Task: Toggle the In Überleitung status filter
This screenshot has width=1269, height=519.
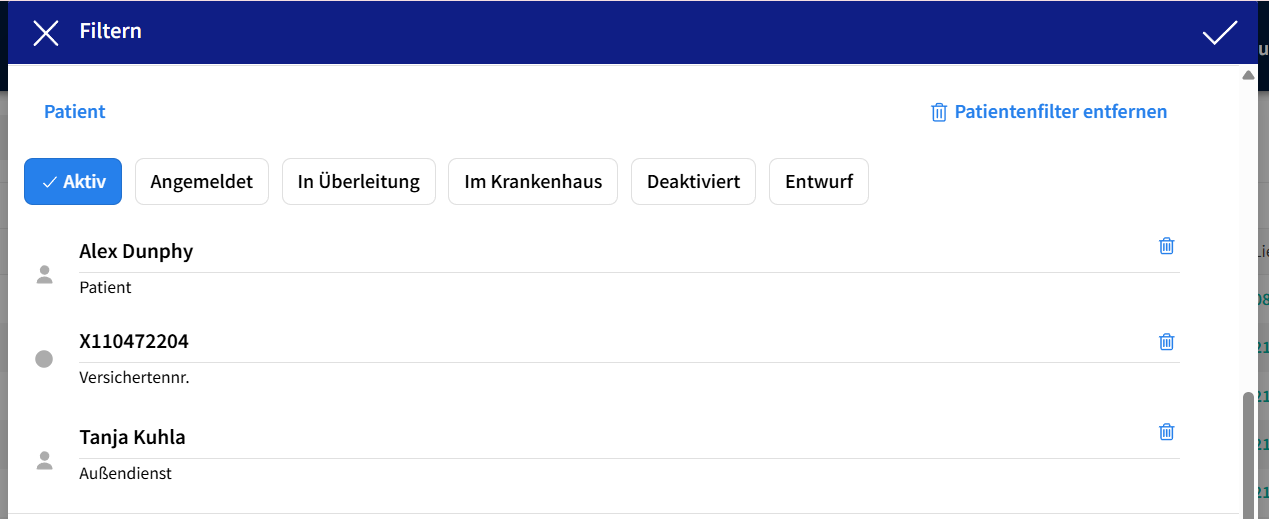Action: coord(359,182)
